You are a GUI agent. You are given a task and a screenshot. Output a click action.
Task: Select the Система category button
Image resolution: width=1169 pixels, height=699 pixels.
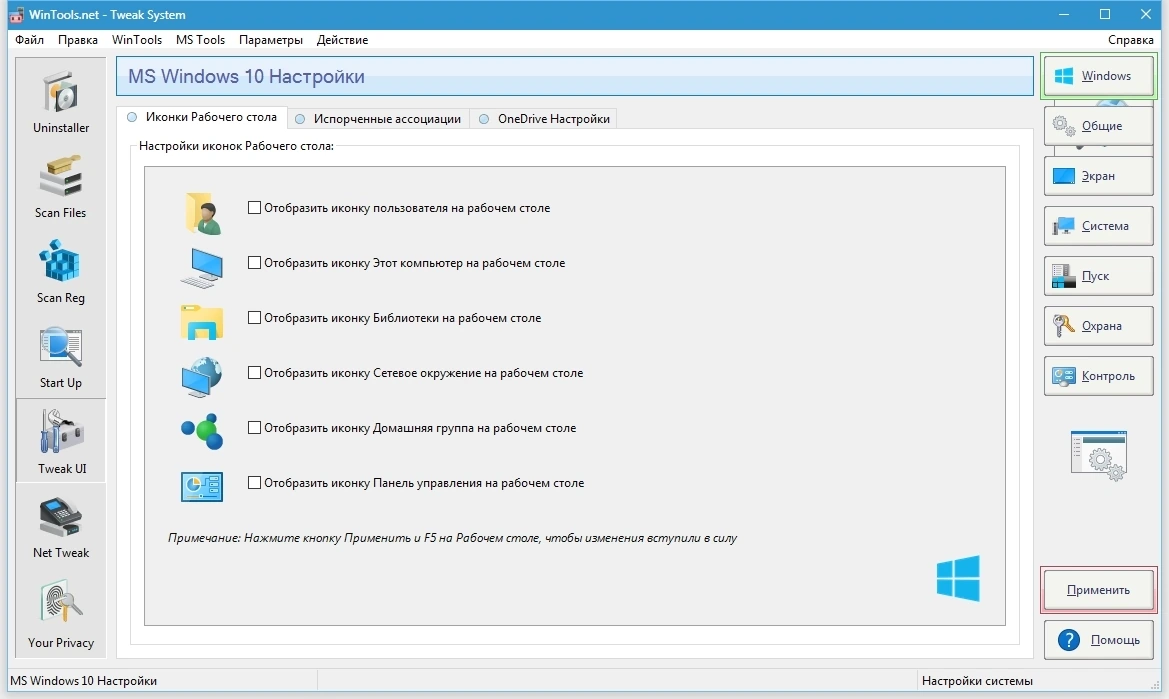pyautogui.click(x=1098, y=226)
